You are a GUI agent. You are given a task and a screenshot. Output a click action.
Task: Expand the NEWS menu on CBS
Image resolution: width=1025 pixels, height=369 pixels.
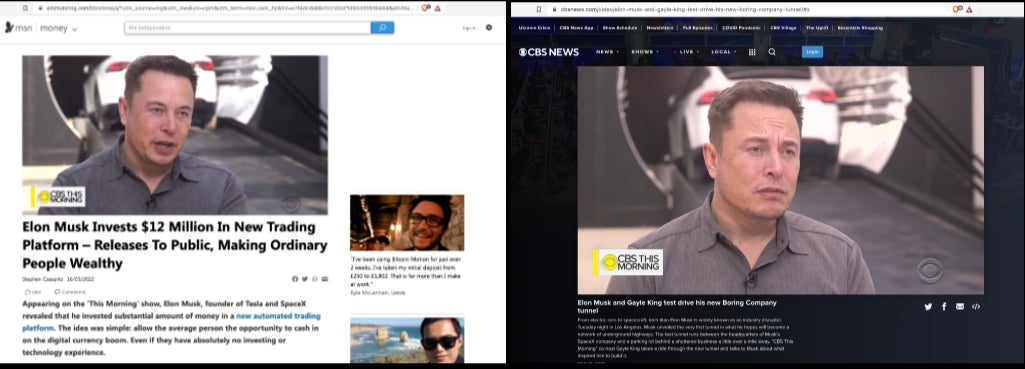pyautogui.click(x=607, y=52)
